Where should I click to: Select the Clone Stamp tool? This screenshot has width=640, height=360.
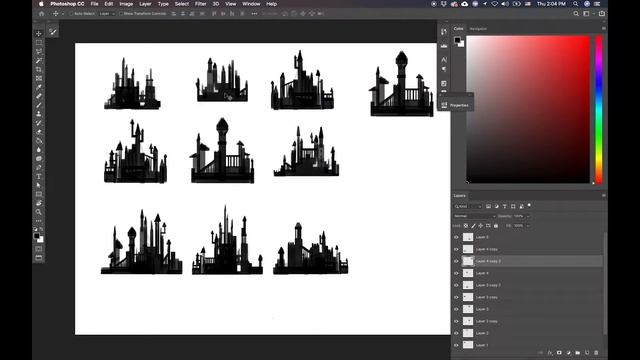click(39, 114)
